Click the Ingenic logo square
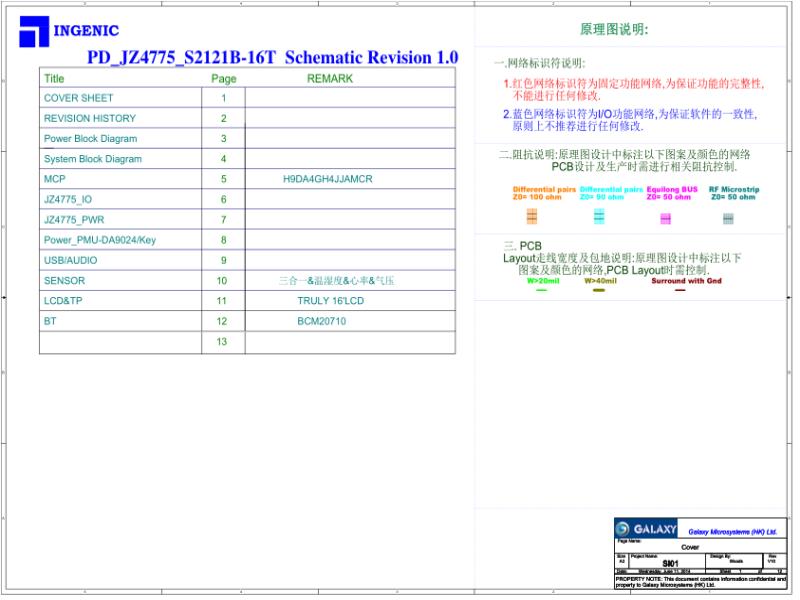800x600 pixels. click(34, 32)
